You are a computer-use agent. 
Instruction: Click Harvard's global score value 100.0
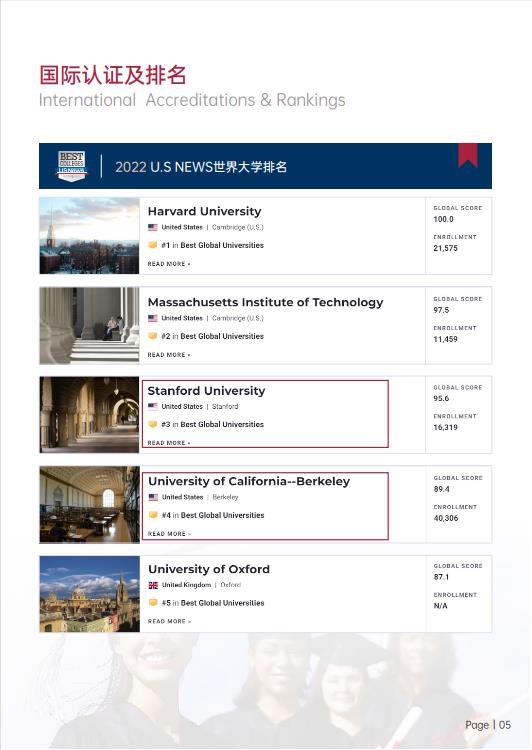(443, 220)
